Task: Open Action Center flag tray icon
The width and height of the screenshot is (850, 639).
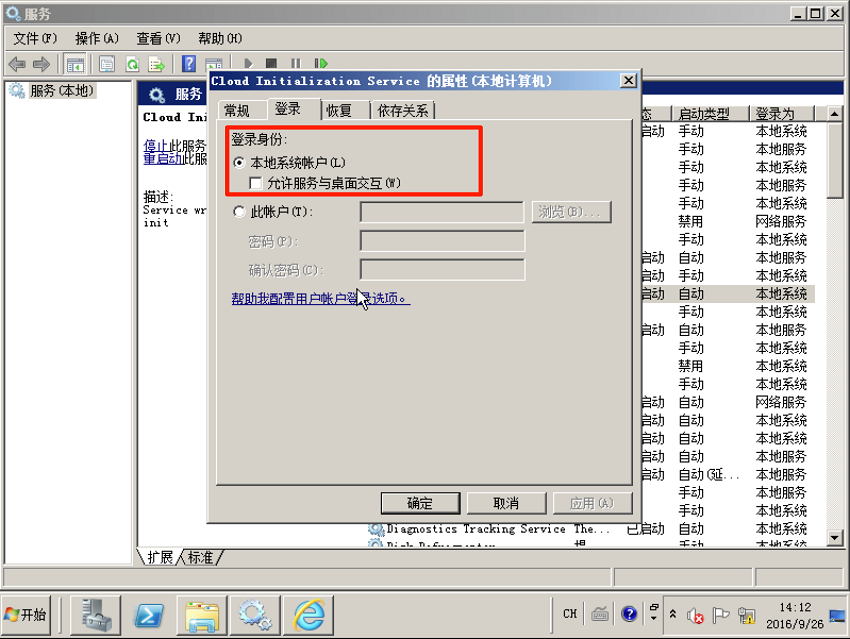Action: (720, 615)
